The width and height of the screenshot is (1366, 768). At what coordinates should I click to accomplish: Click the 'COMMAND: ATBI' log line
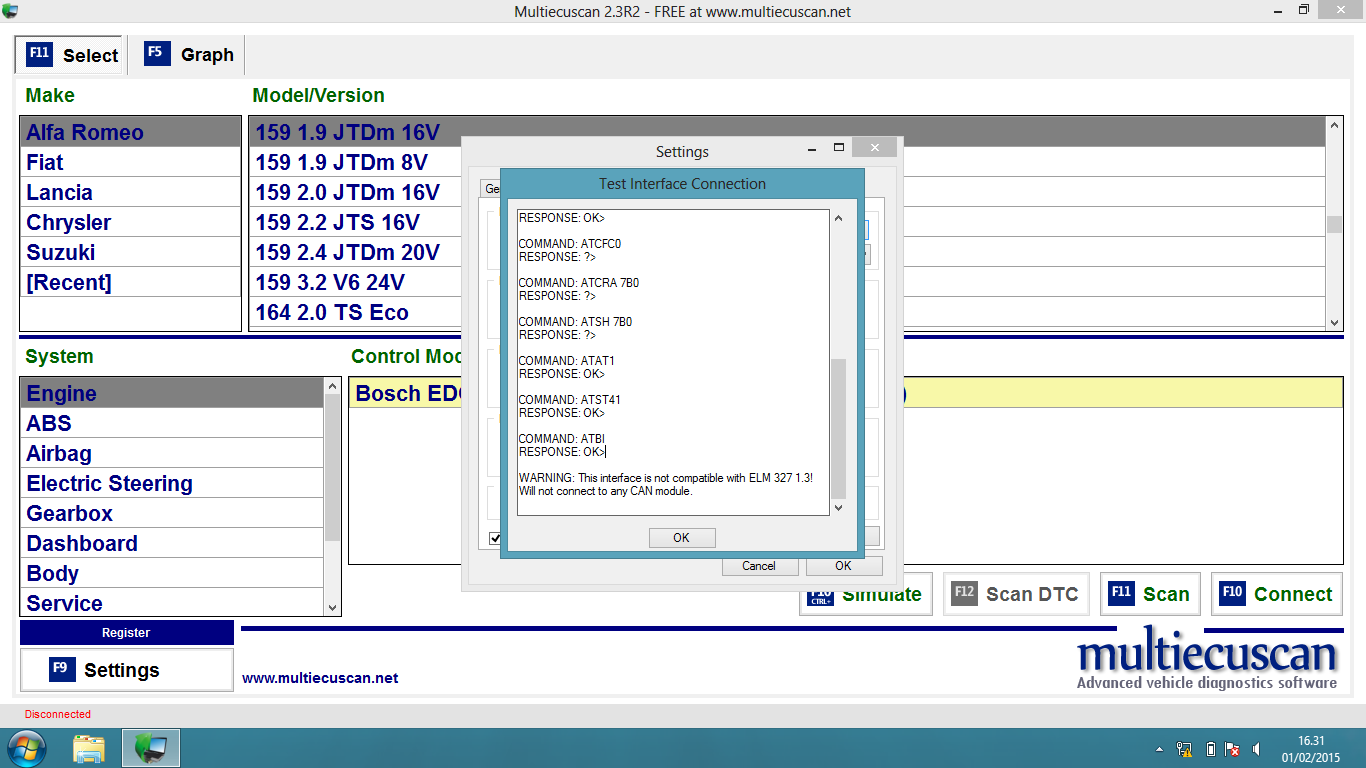pos(562,439)
